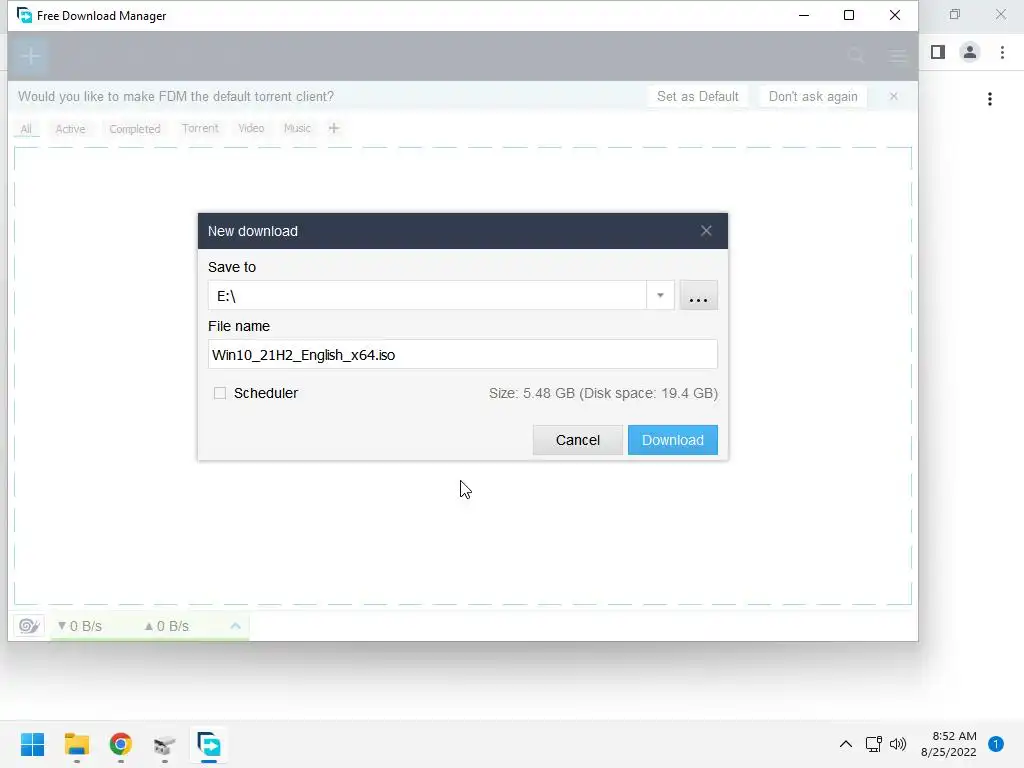The width and height of the screenshot is (1024, 768).
Task: Open Chrome three-dot menu
Action: click(x=1002, y=52)
